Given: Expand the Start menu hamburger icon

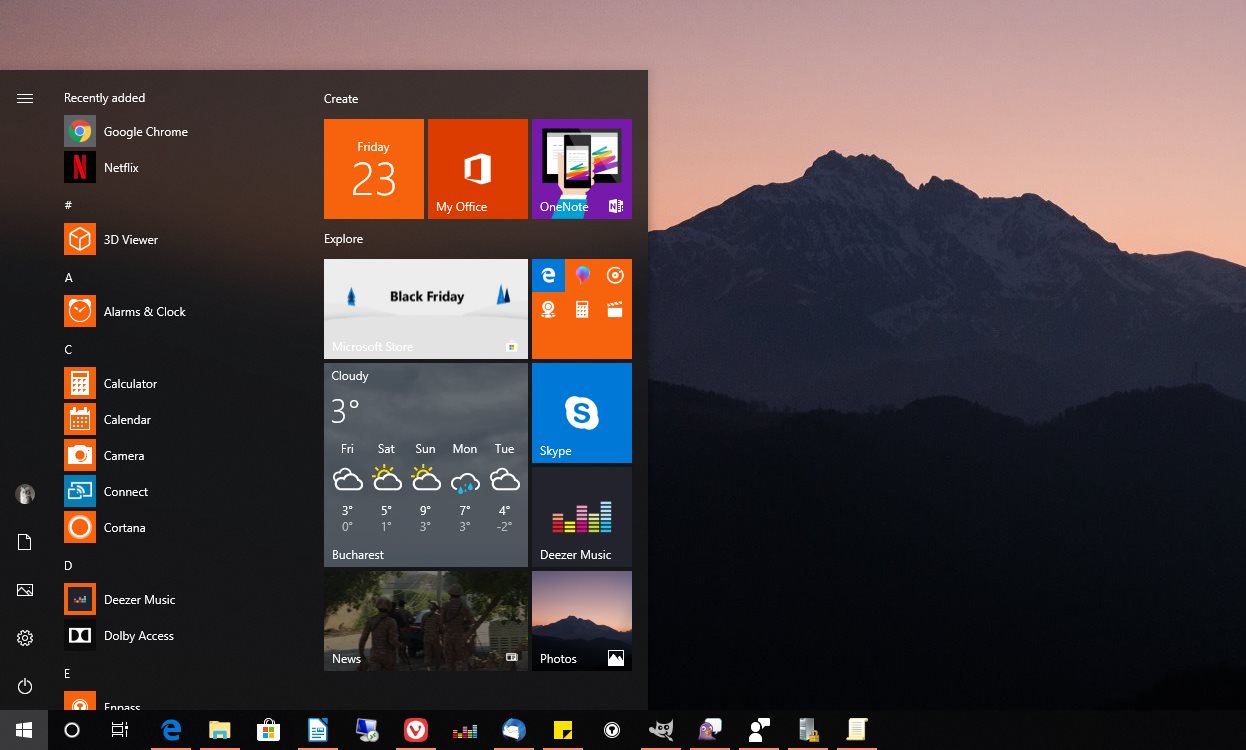Looking at the screenshot, I should pos(24,98).
